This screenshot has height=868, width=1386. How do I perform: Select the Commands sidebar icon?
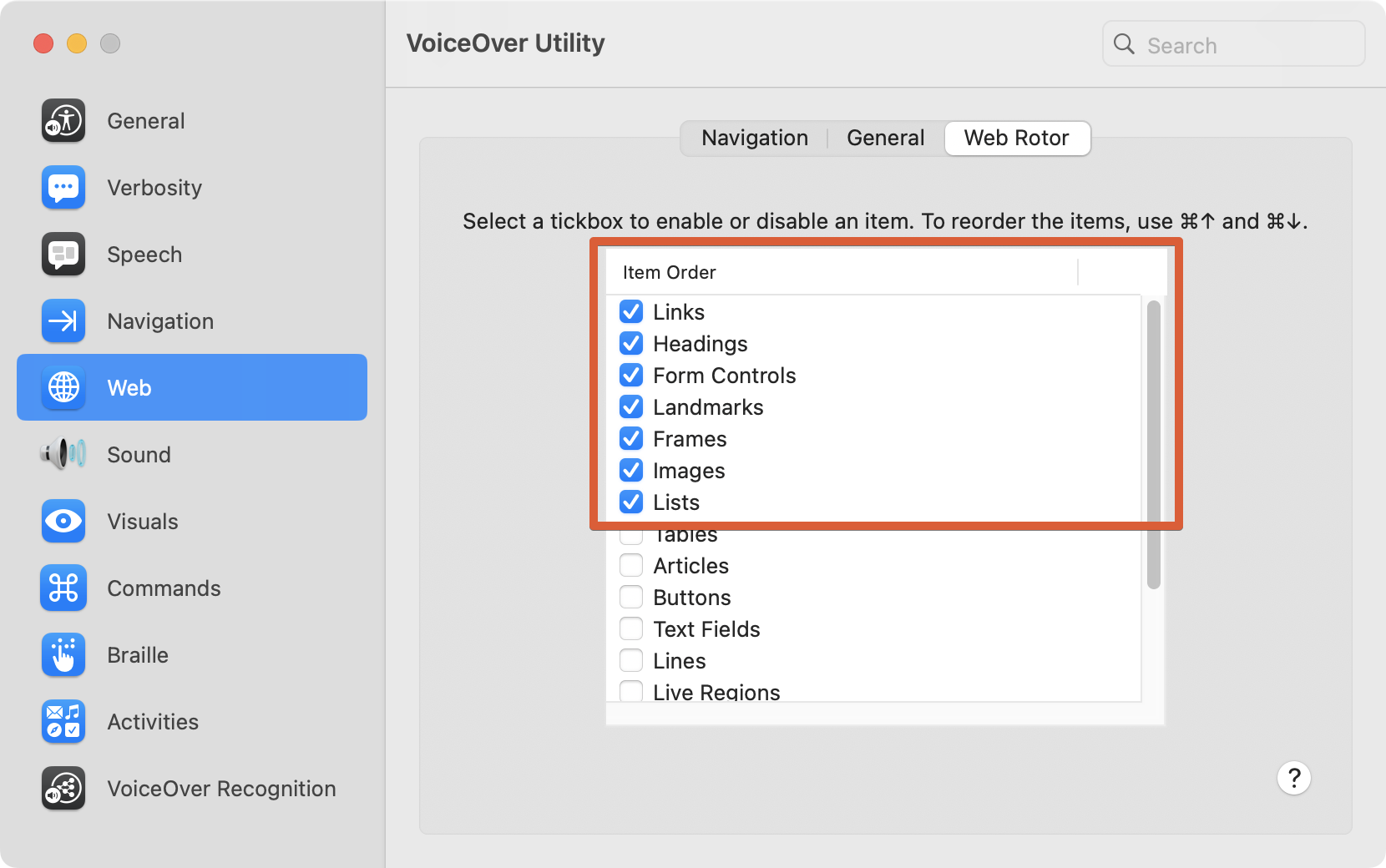click(x=63, y=588)
